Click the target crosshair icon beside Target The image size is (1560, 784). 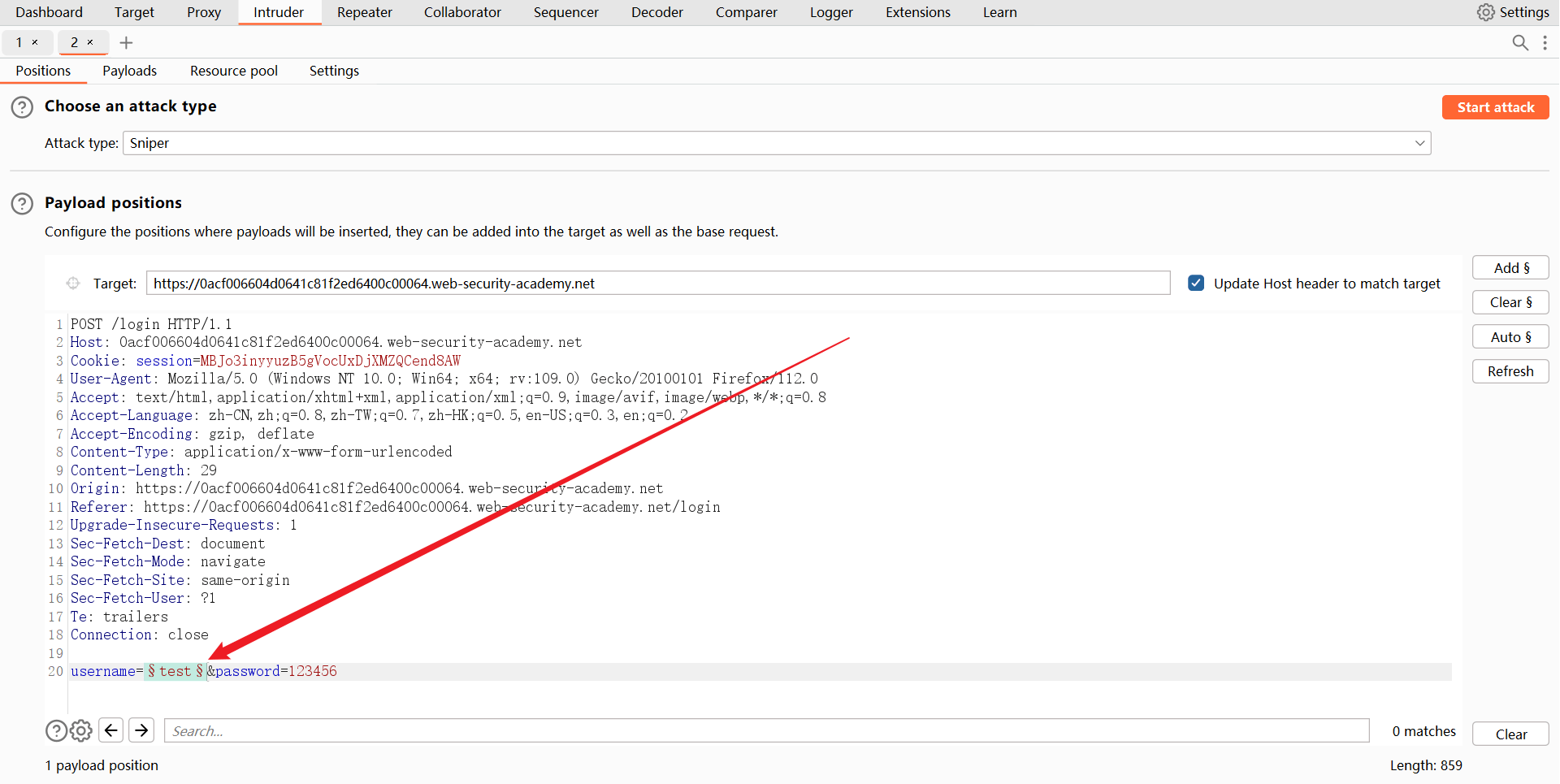[x=73, y=284]
